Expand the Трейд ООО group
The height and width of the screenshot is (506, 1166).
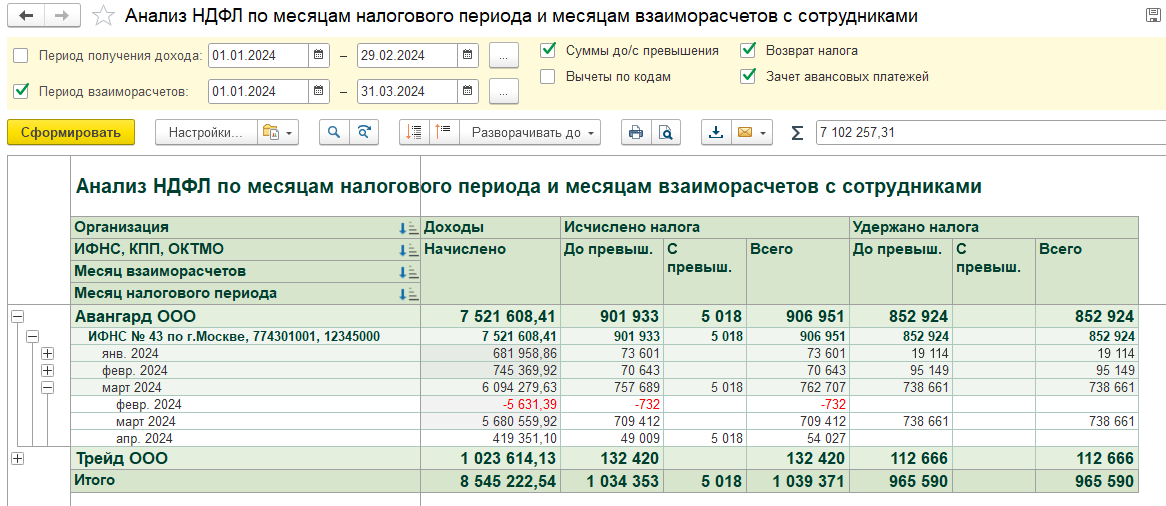[18, 459]
